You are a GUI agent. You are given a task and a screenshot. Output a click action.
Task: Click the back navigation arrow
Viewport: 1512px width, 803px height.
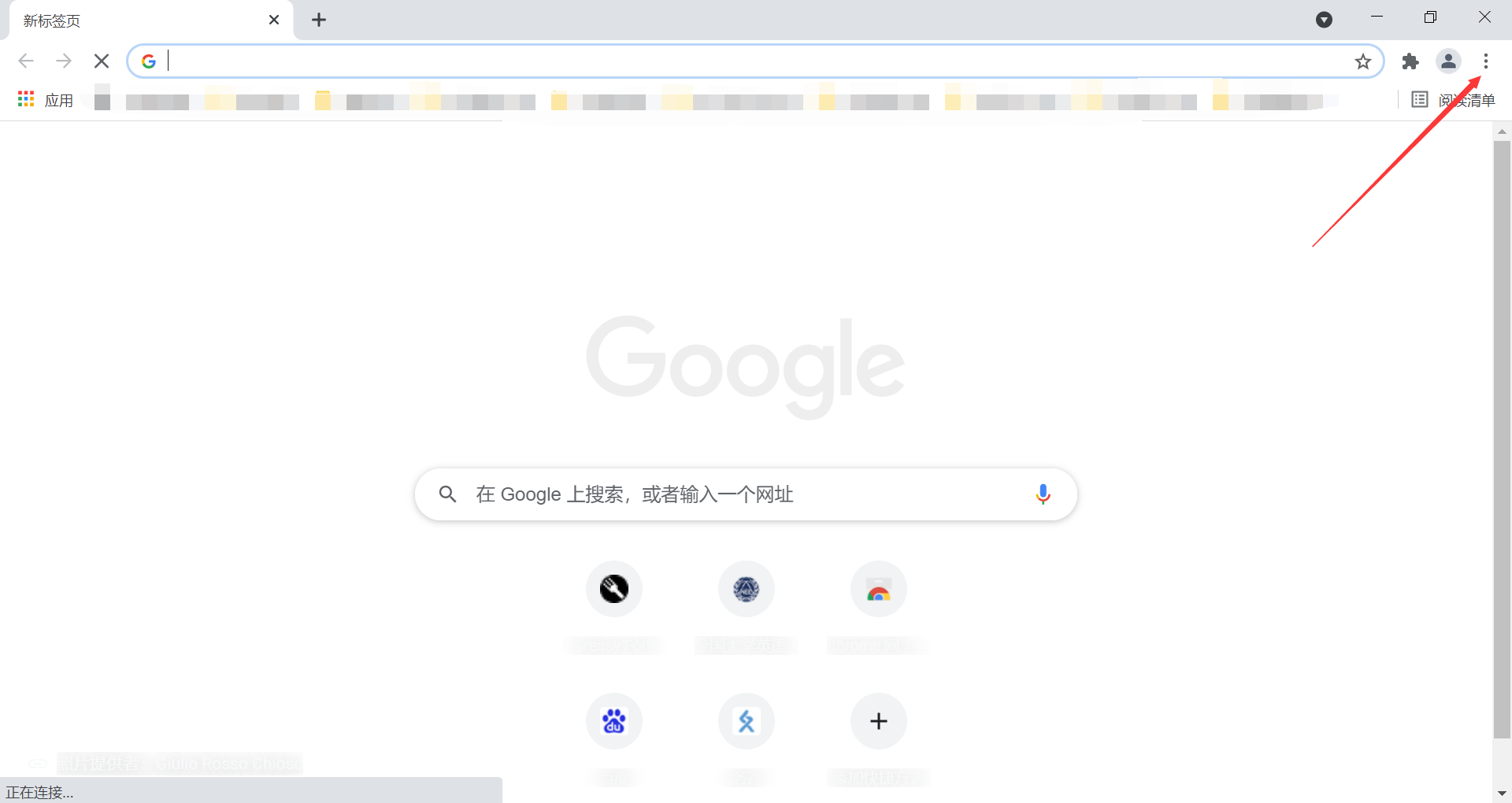pyautogui.click(x=26, y=61)
